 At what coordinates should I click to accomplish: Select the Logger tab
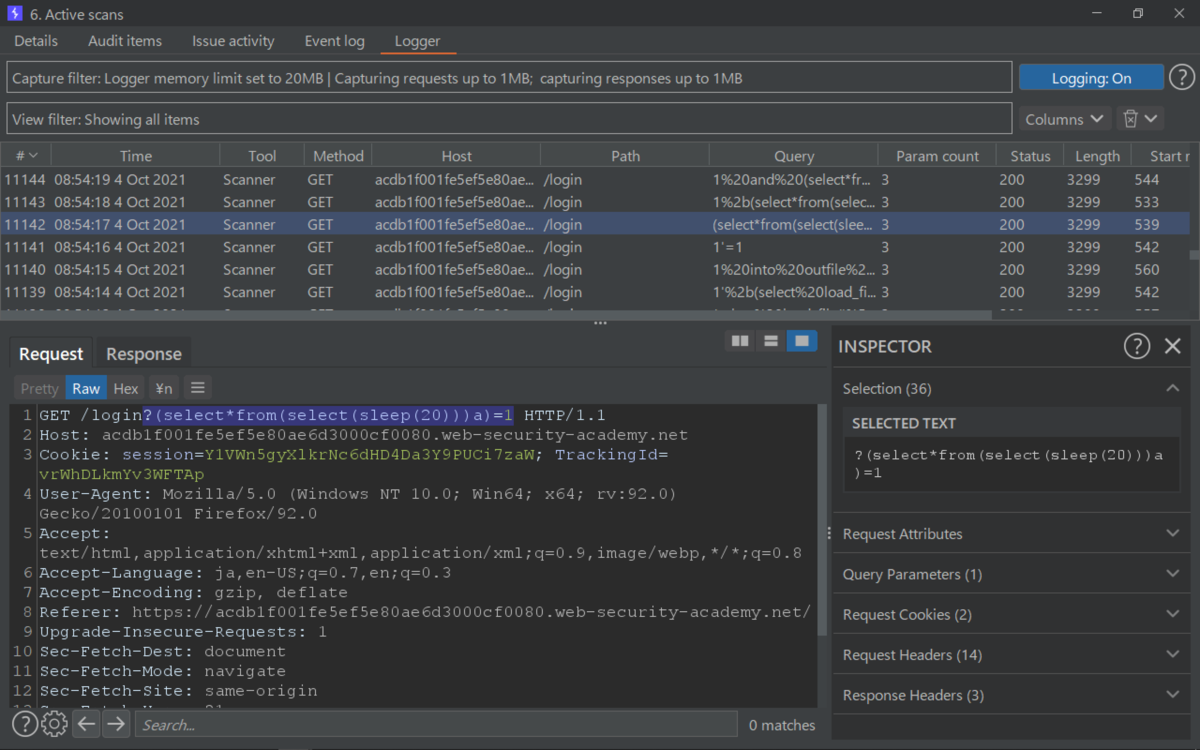point(417,41)
